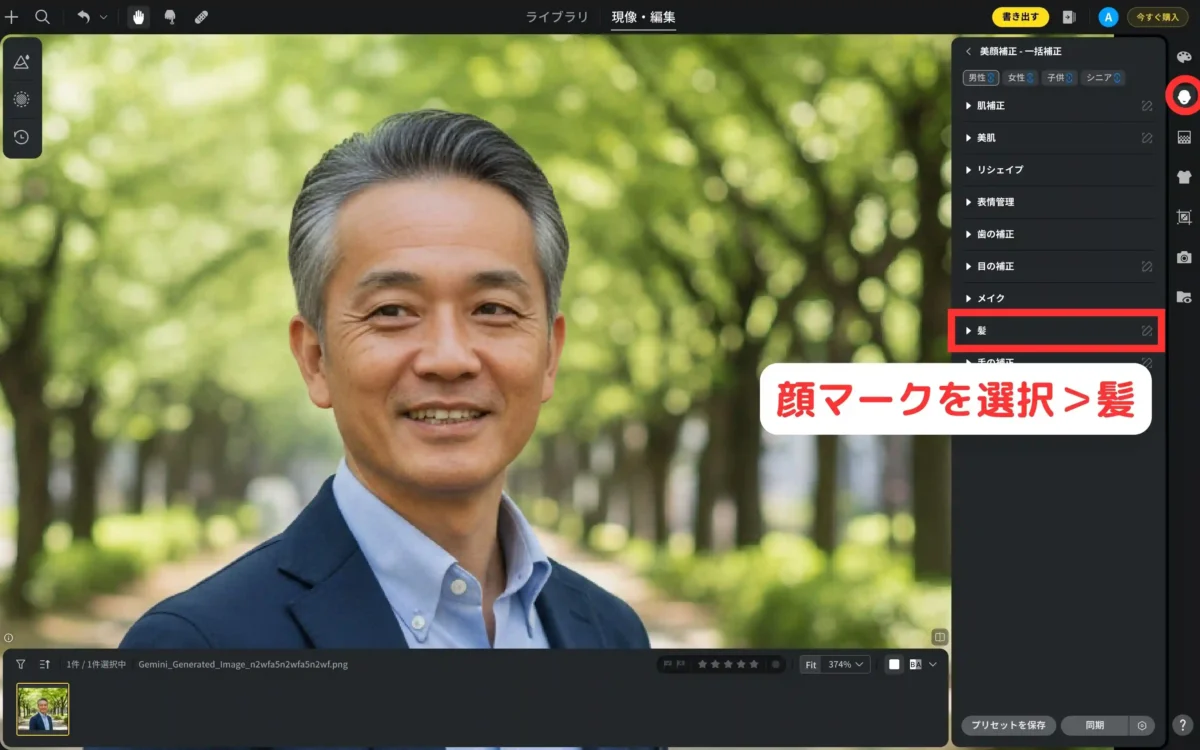Open the history clock icon on the left panel
The width and height of the screenshot is (1200, 750).
21,137
